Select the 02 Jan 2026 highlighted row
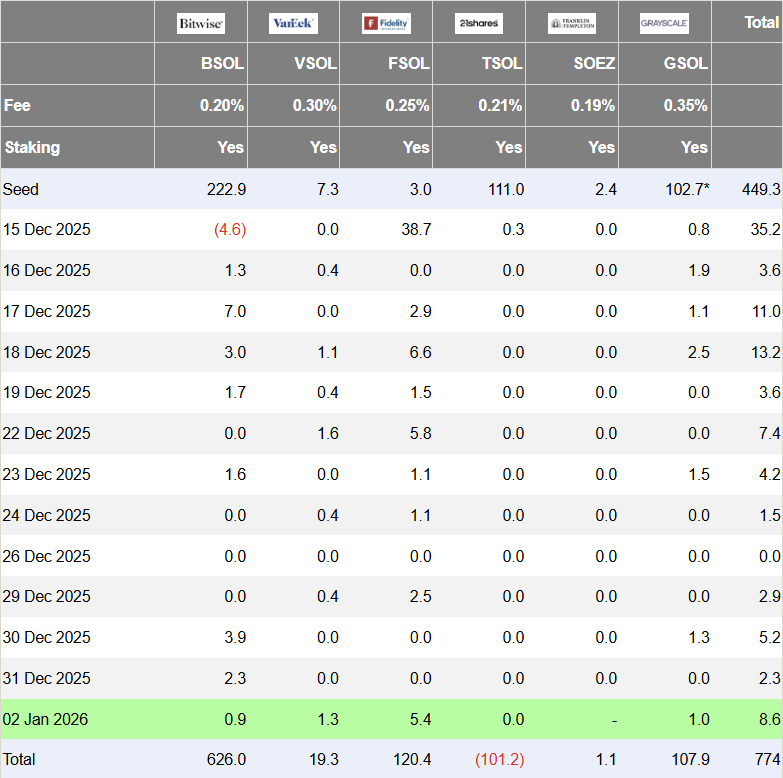 click(392, 719)
